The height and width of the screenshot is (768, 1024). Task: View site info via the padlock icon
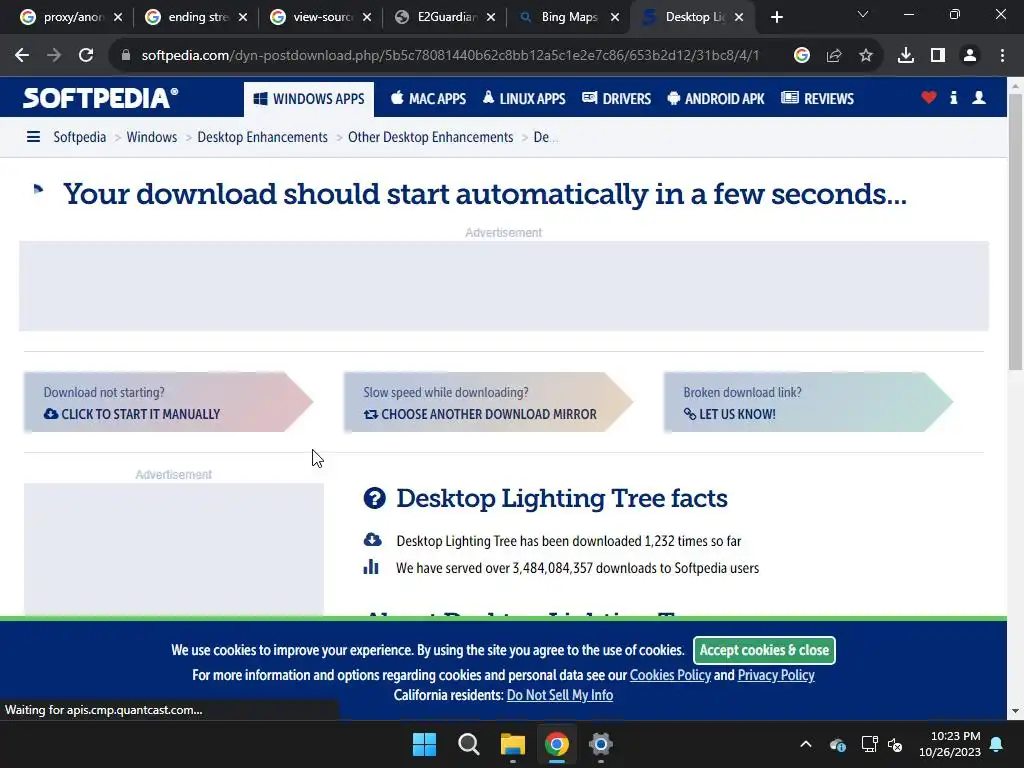point(126,56)
